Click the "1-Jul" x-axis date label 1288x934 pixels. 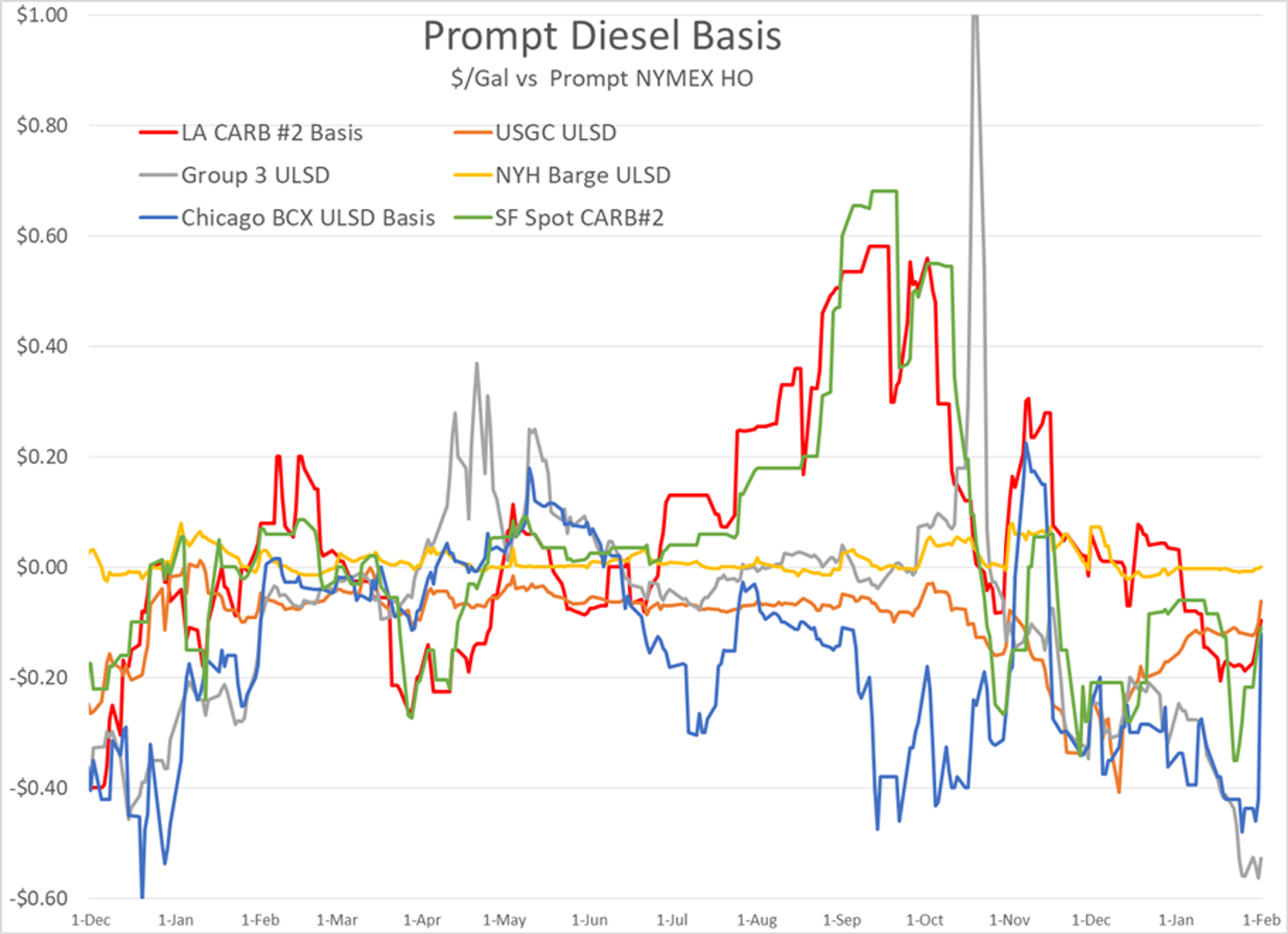pos(672,920)
